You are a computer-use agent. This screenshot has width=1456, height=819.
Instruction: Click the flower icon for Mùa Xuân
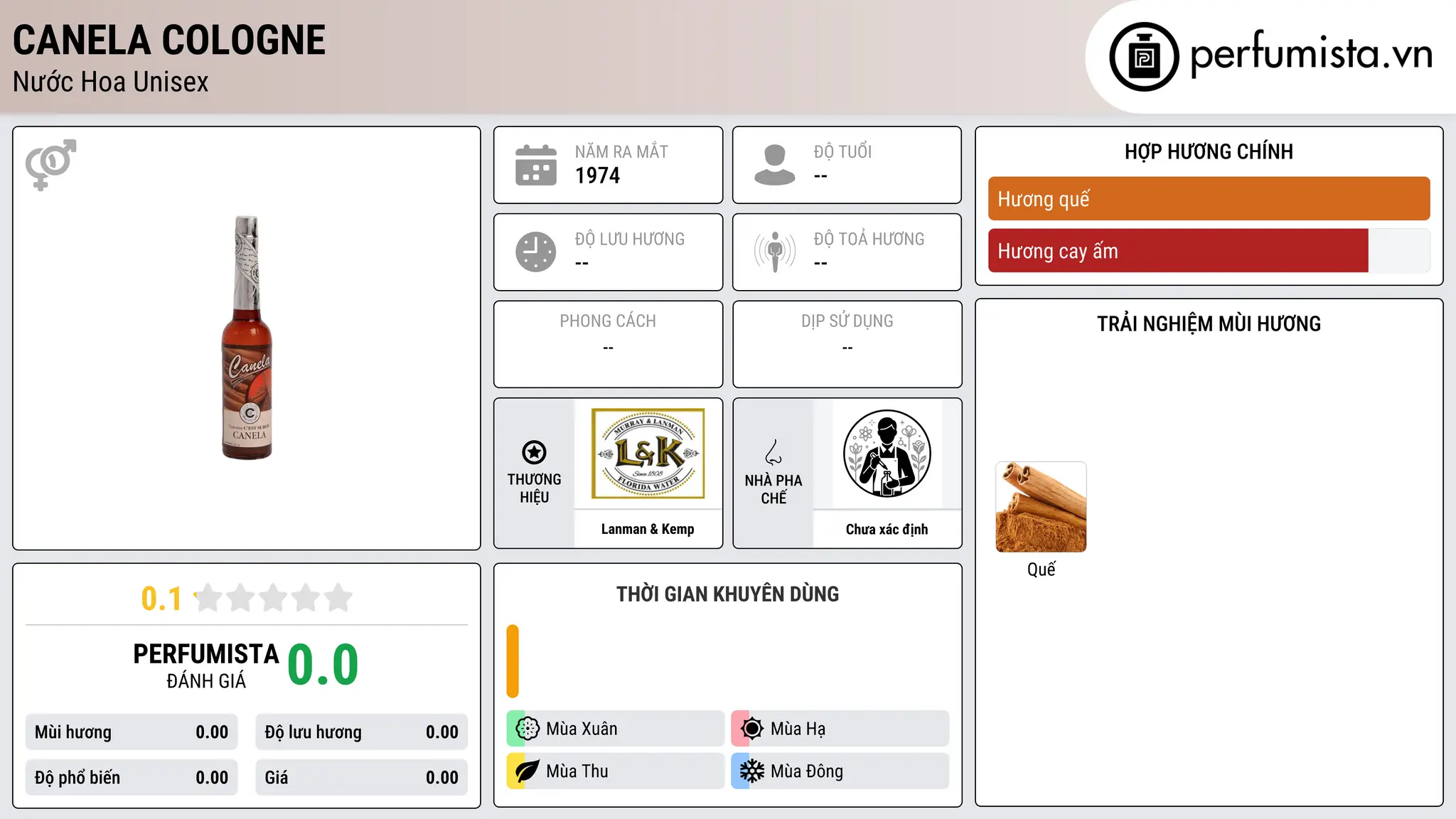[x=528, y=729]
